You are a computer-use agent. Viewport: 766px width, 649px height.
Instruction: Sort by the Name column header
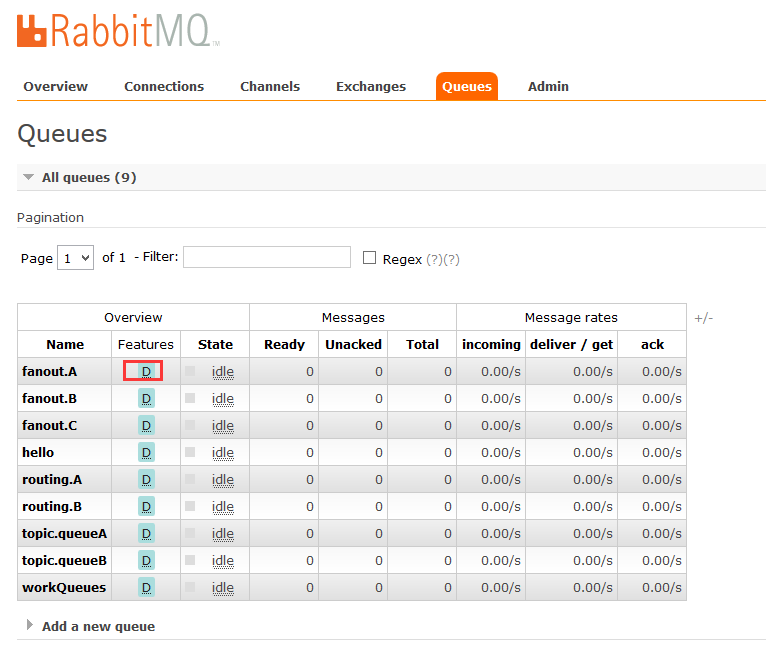[x=65, y=344]
